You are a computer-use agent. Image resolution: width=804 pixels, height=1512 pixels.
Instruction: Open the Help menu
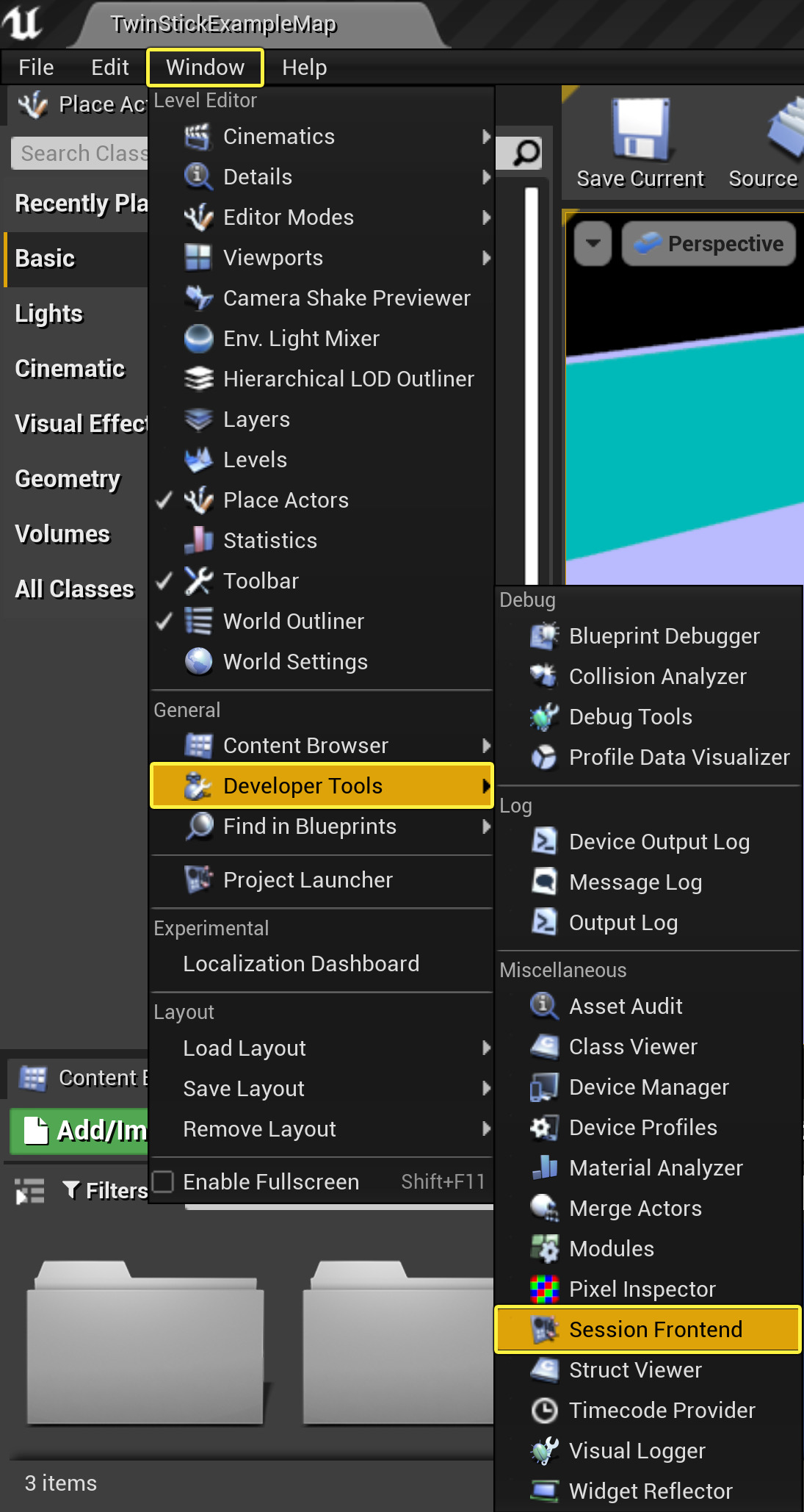tap(305, 68)
